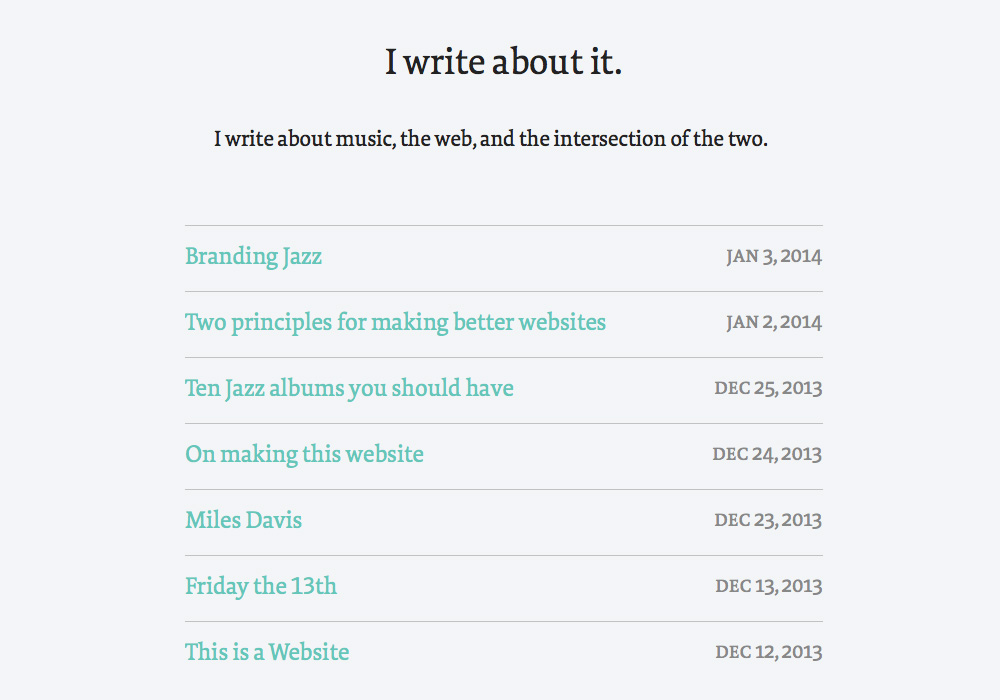
Task: Click the tagline sentence below the heading
Action: tap(490, 139)
